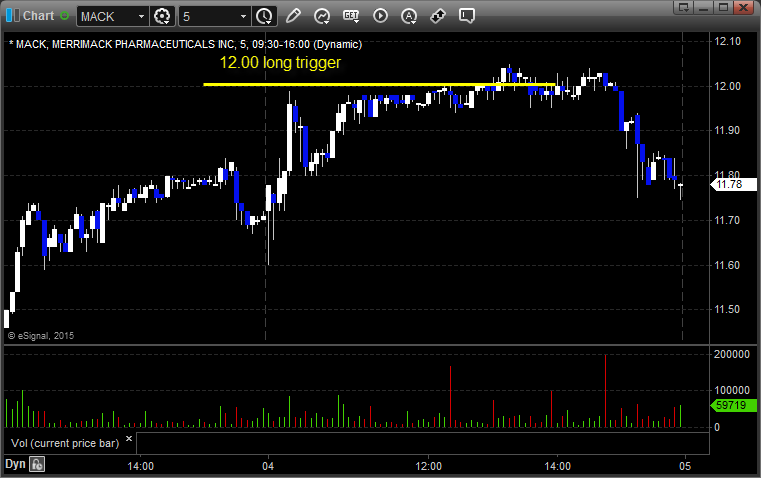The image size is (761, 478).
Task: Click the Dyn button
Action: 15,464
